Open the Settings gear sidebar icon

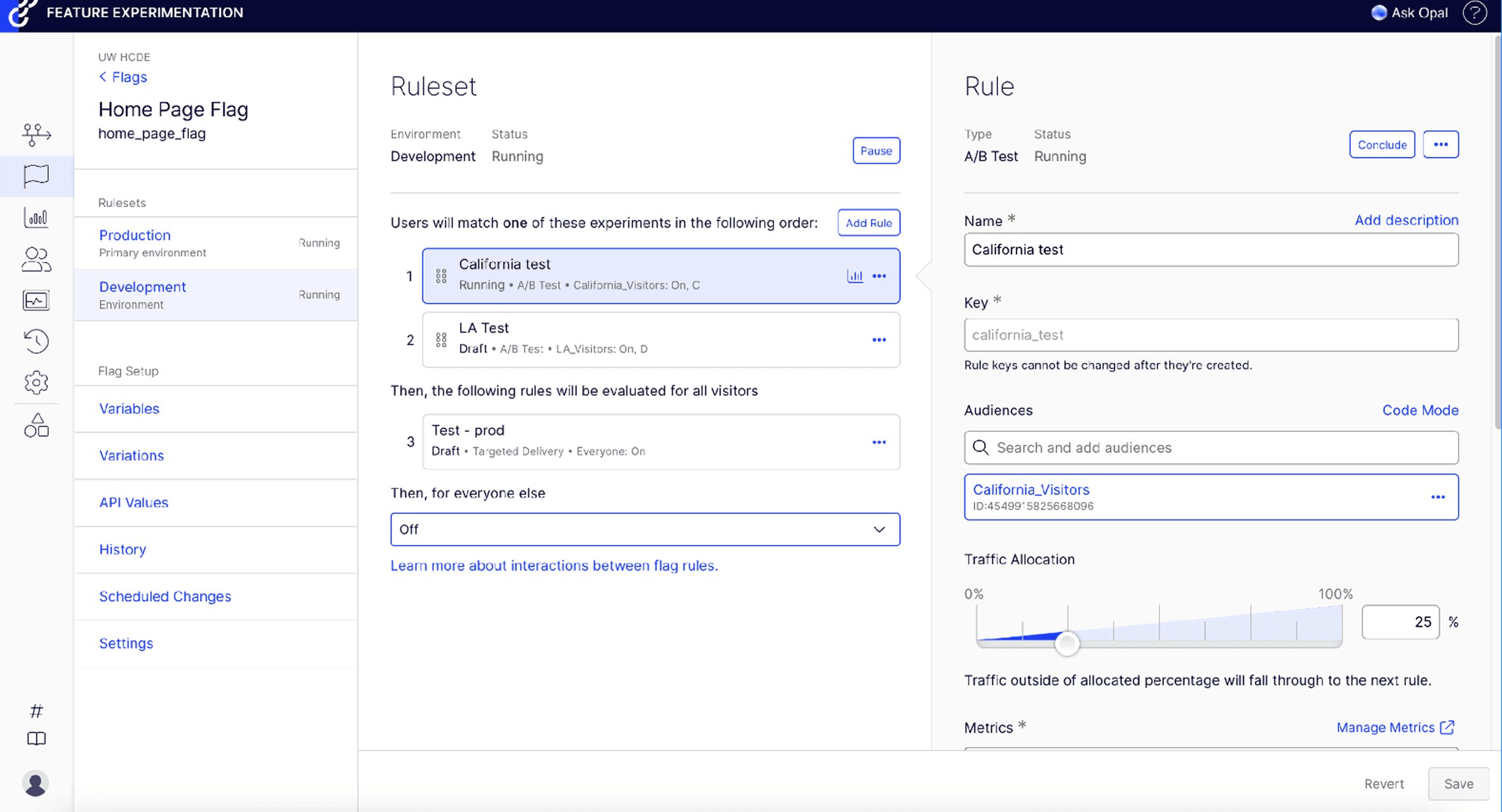36,382
